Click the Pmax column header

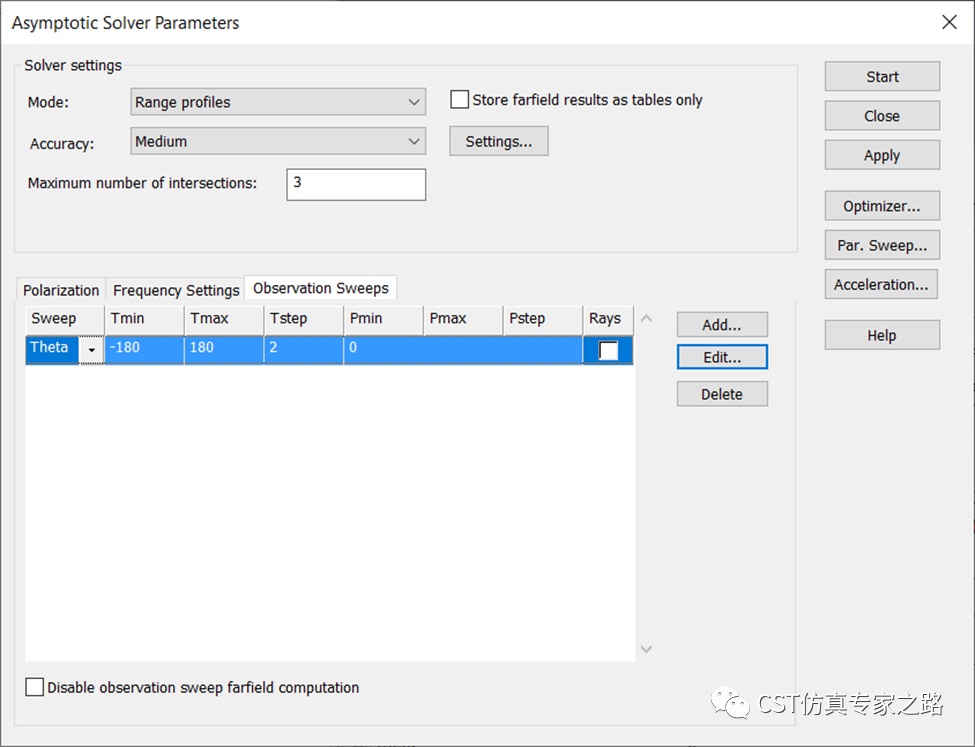(463, 320)
